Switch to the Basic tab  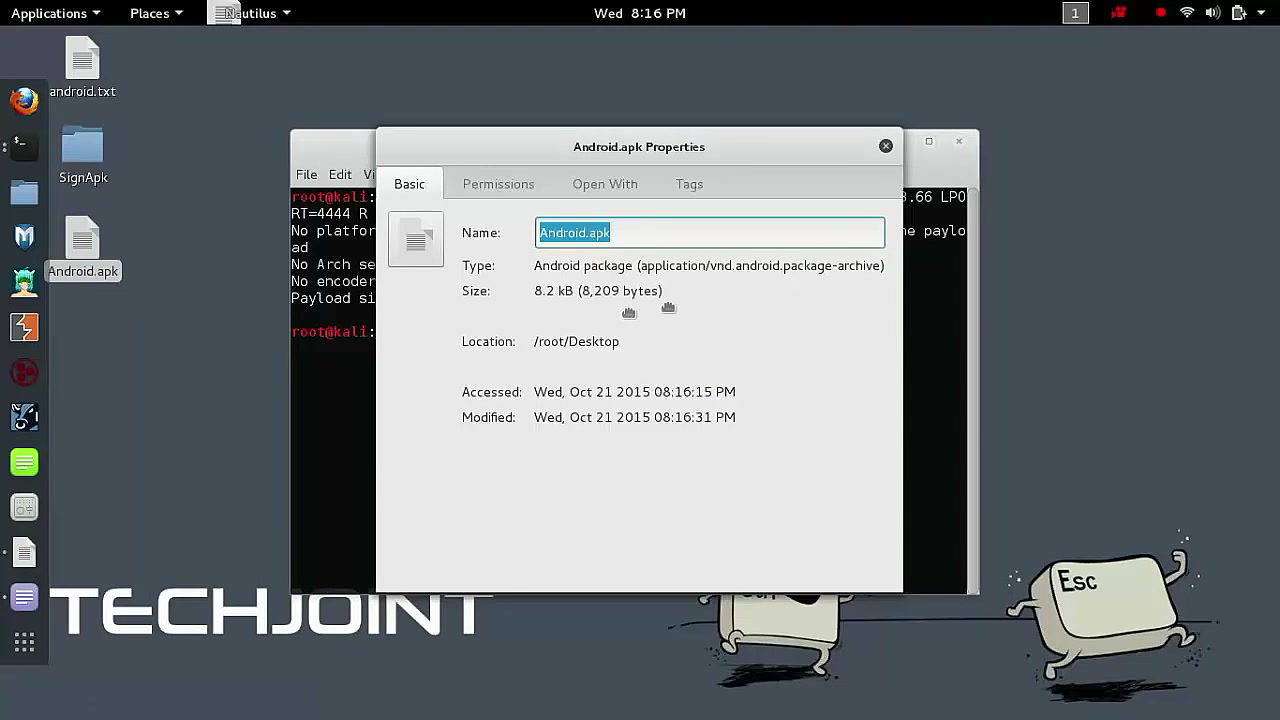tap(409, 184)
